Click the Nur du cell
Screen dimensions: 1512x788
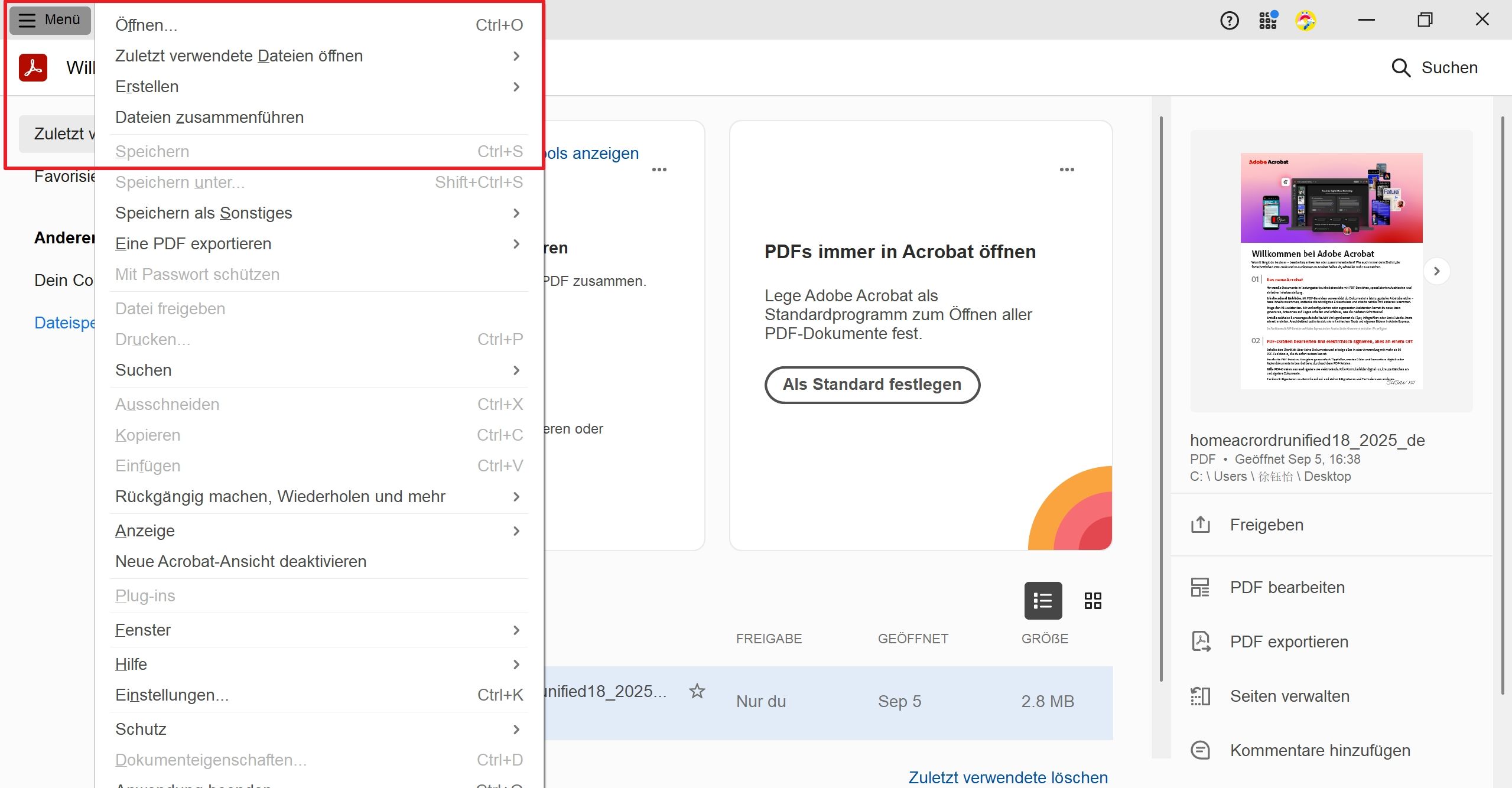click(x=761, y=701)
